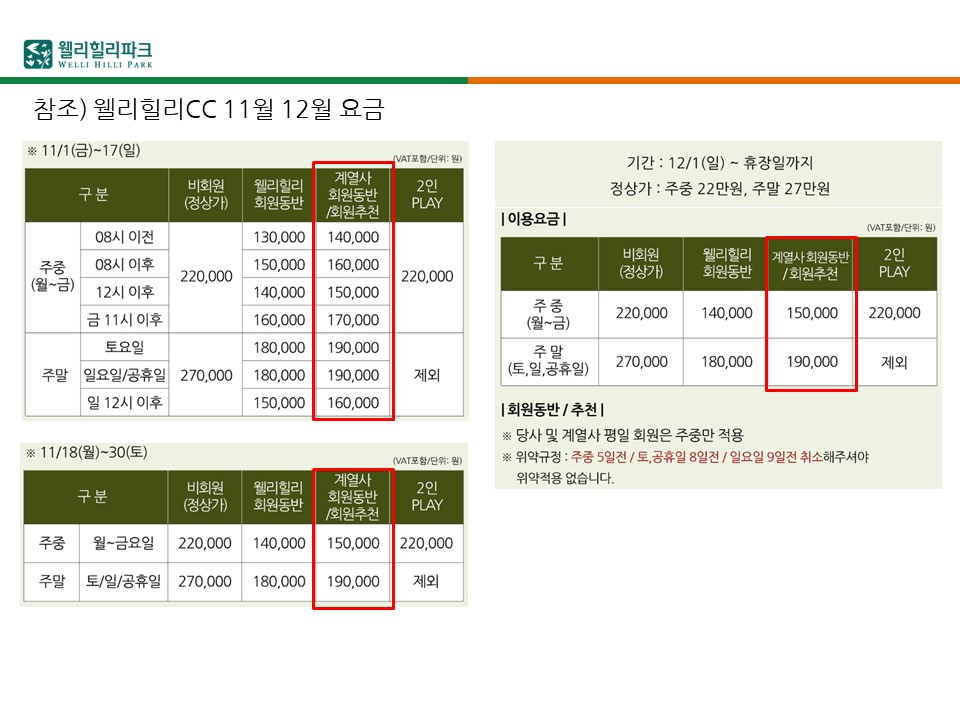Select the 160,000 price in 일 12시 이후 row
Image resolution: width=960 pixels, height=720 pixels.
click(353, 402)
